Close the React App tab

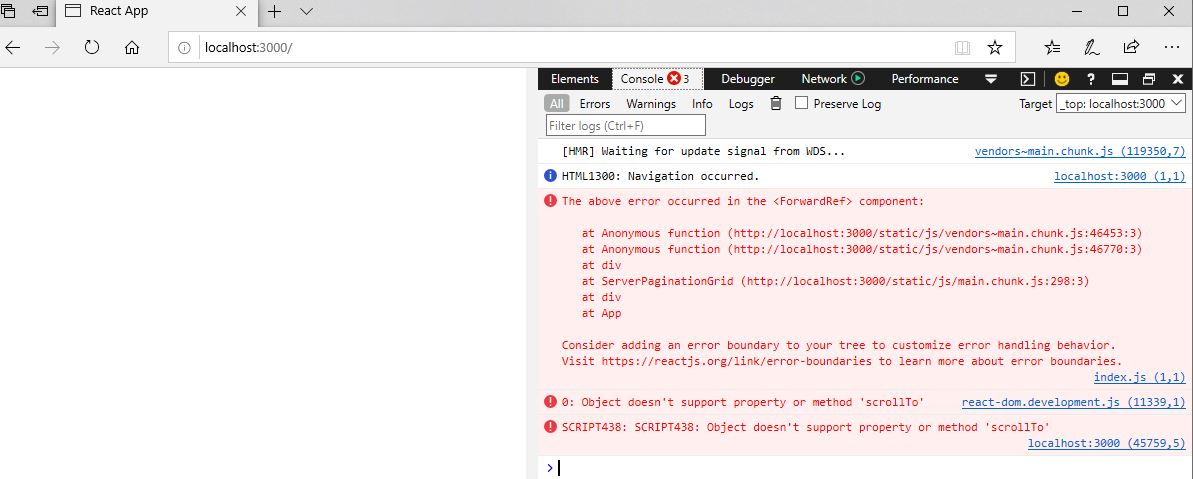click(241, 11)
